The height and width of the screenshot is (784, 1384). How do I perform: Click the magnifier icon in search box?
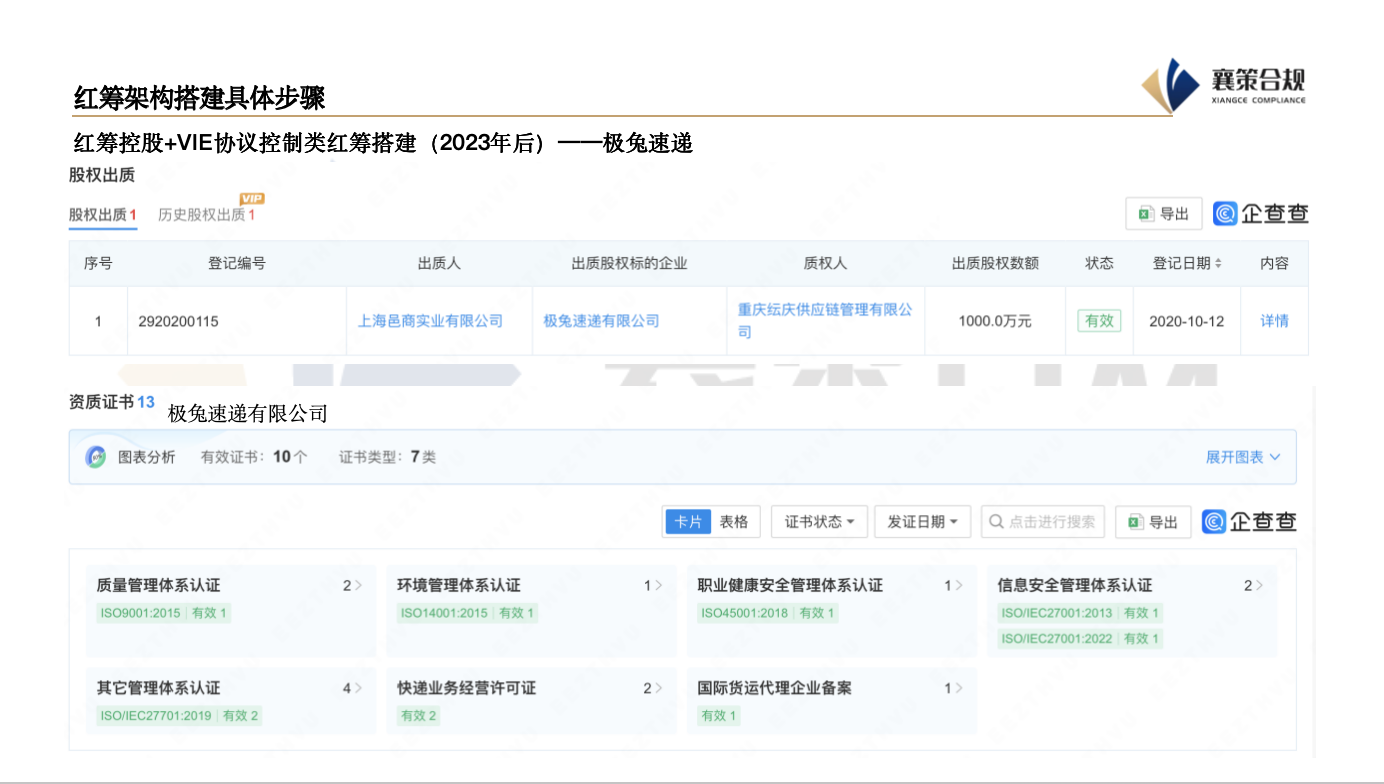pos(996,521)
